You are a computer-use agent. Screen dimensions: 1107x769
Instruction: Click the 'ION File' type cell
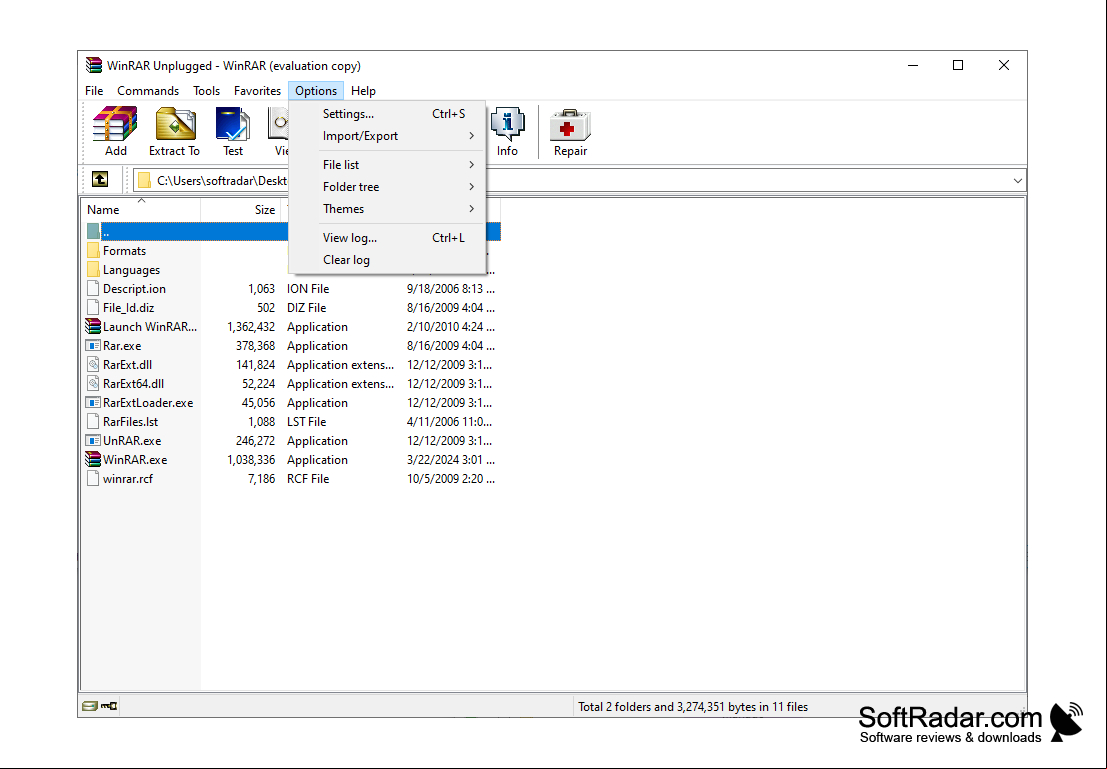[308, 289]
